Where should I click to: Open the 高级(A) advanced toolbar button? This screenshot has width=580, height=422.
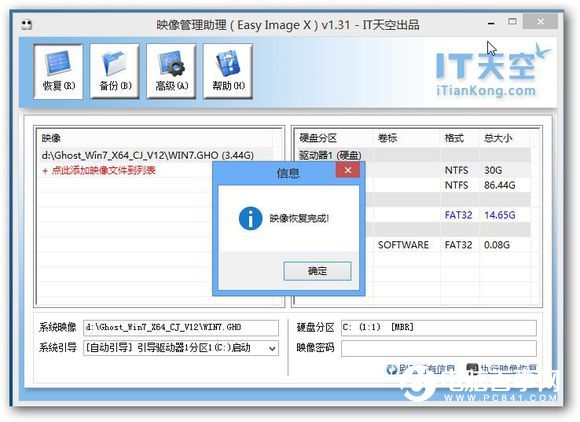click(171, 71)
